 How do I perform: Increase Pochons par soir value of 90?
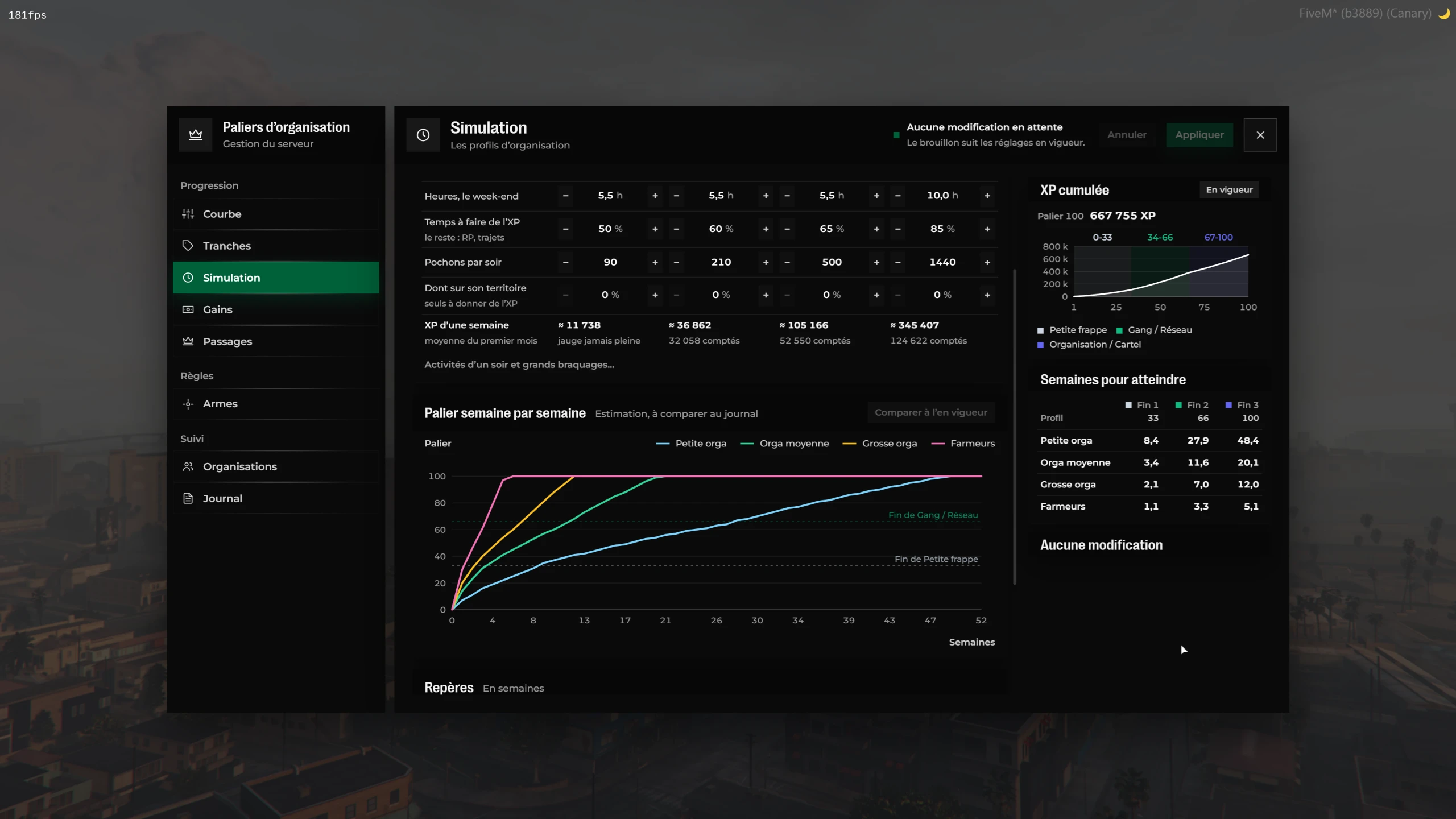click(655, 262)
